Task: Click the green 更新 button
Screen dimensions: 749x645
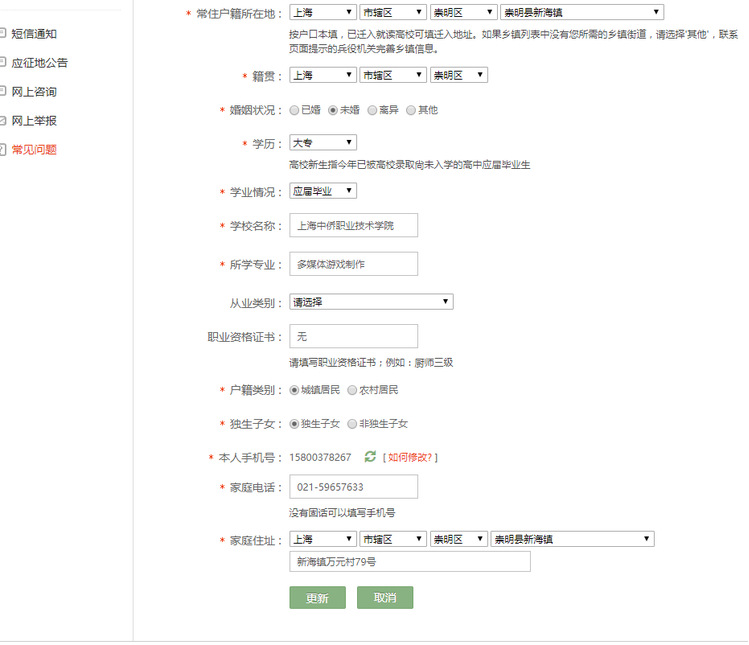Action: [317, 598]
